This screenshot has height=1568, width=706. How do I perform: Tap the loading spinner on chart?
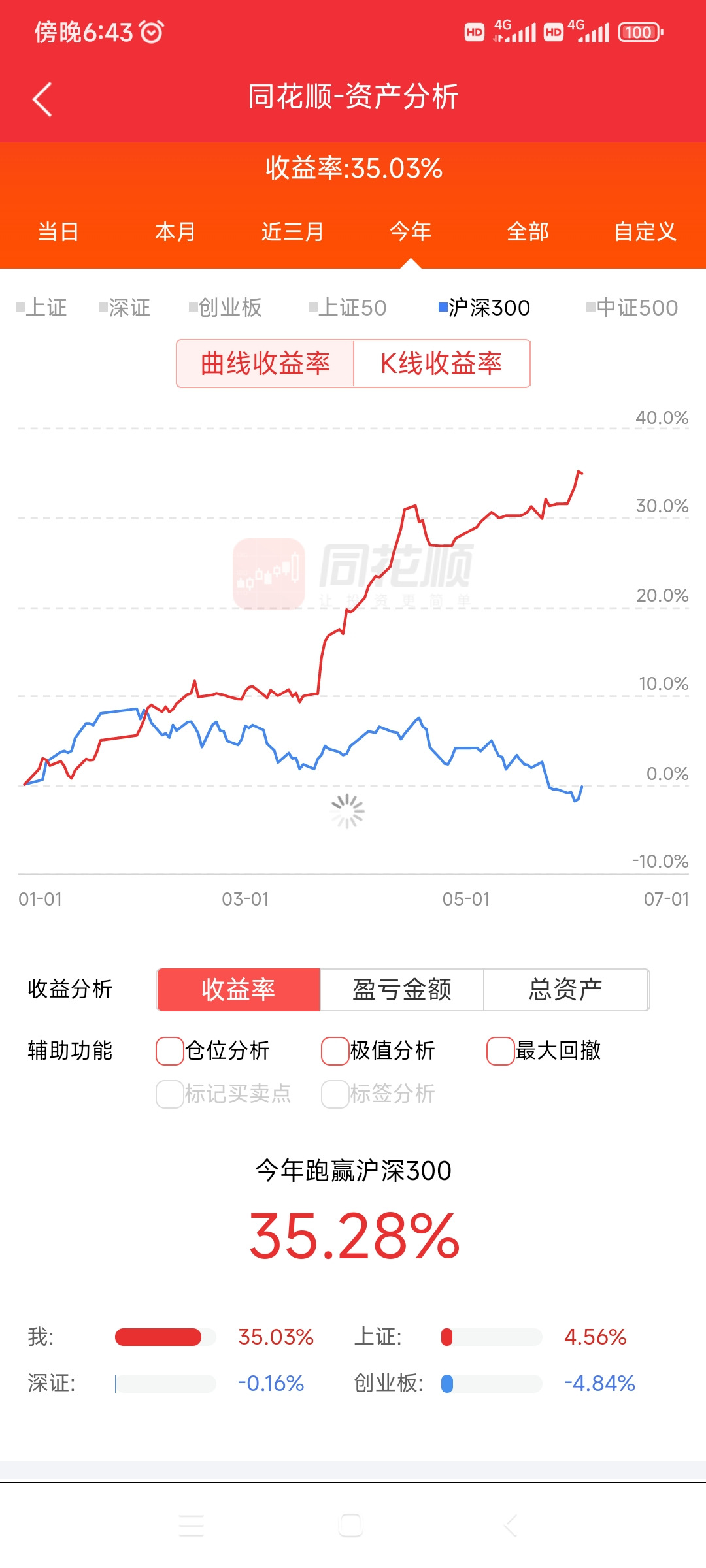(x=347, y=811)
